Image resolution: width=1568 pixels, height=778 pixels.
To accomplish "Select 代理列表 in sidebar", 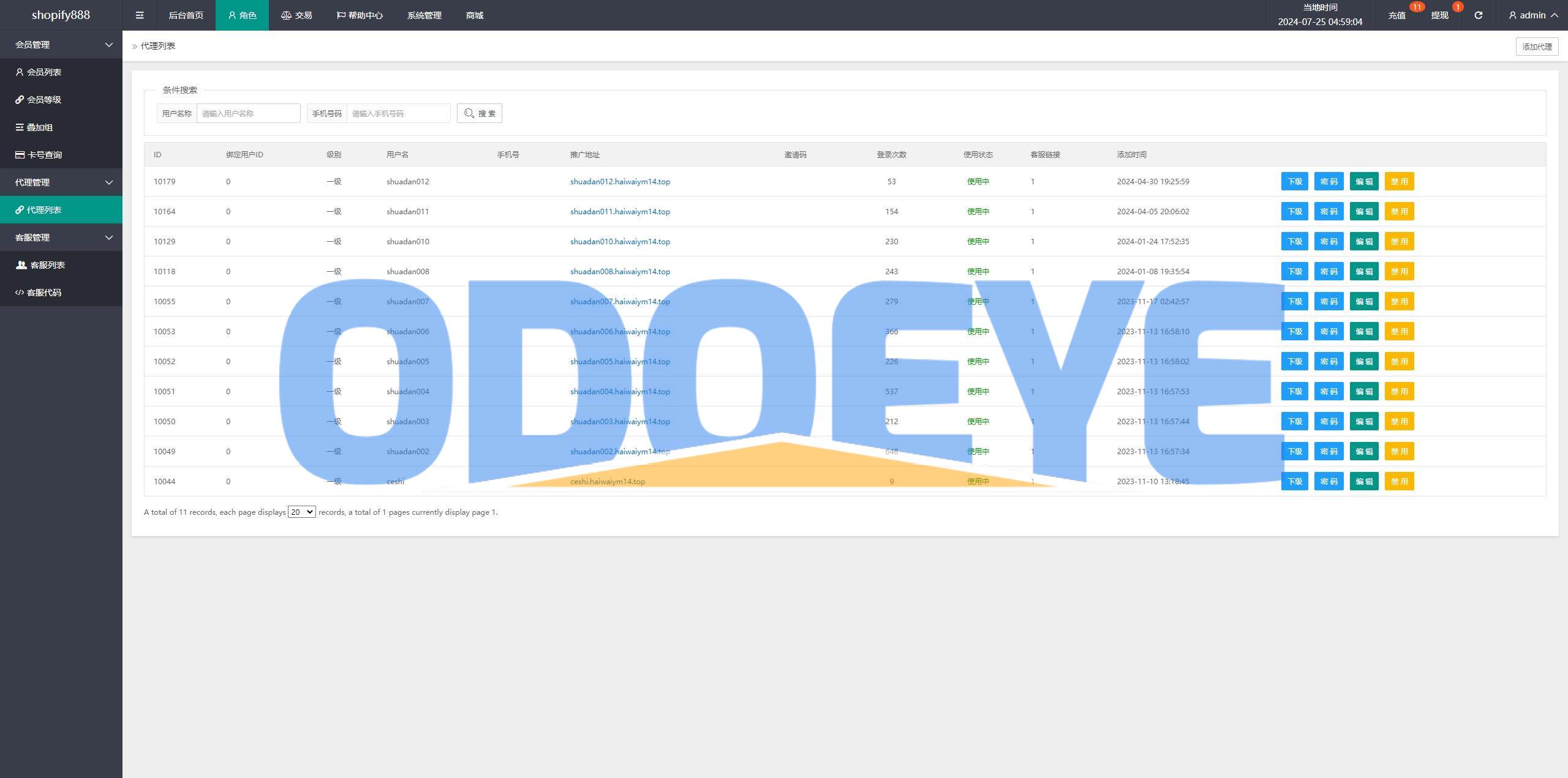I will coord(61,210).
